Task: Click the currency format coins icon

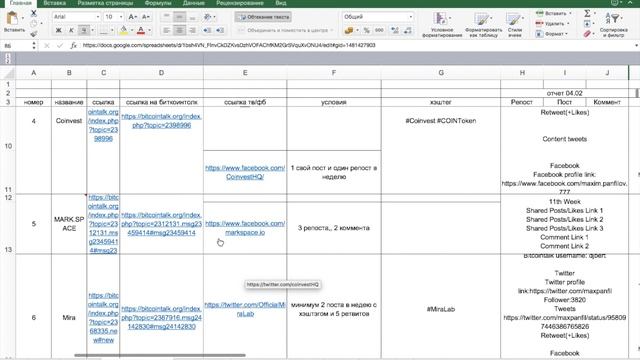Action: [349, 30]
